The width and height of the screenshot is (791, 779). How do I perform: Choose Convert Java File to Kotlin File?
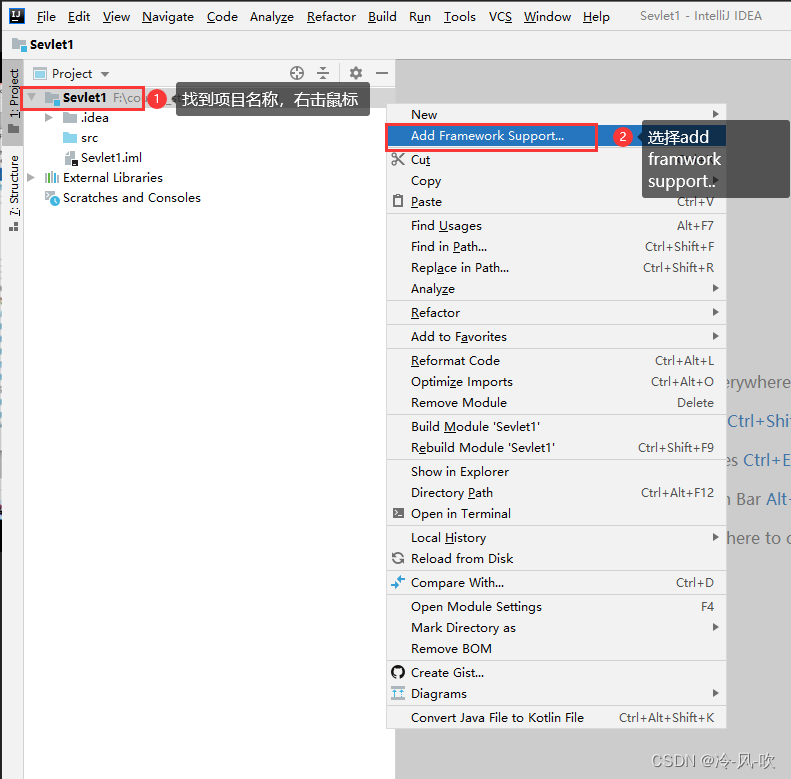(556, 717)
